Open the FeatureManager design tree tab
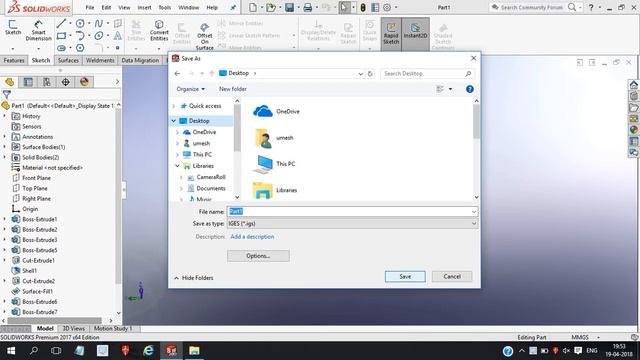Viewport: 640px width, 360px height. [x=9, y=82]
